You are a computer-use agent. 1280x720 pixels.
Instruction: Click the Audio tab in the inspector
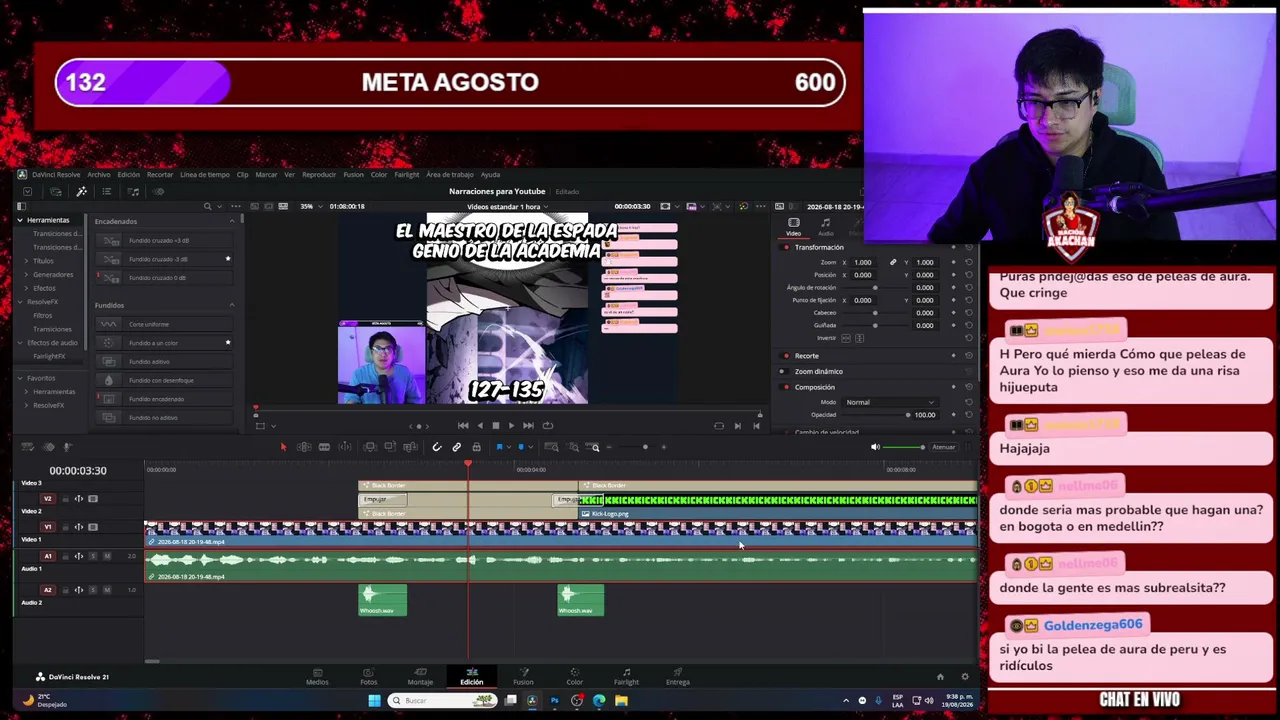[825, 226]
